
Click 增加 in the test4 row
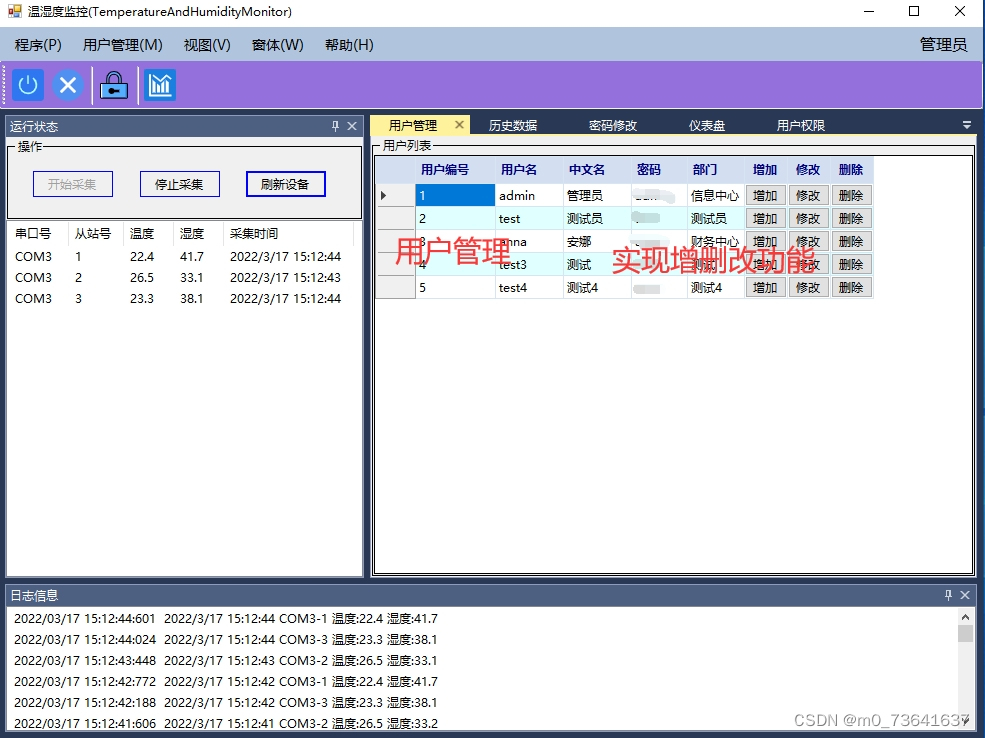pyautogui.click(x=765, y=288)
